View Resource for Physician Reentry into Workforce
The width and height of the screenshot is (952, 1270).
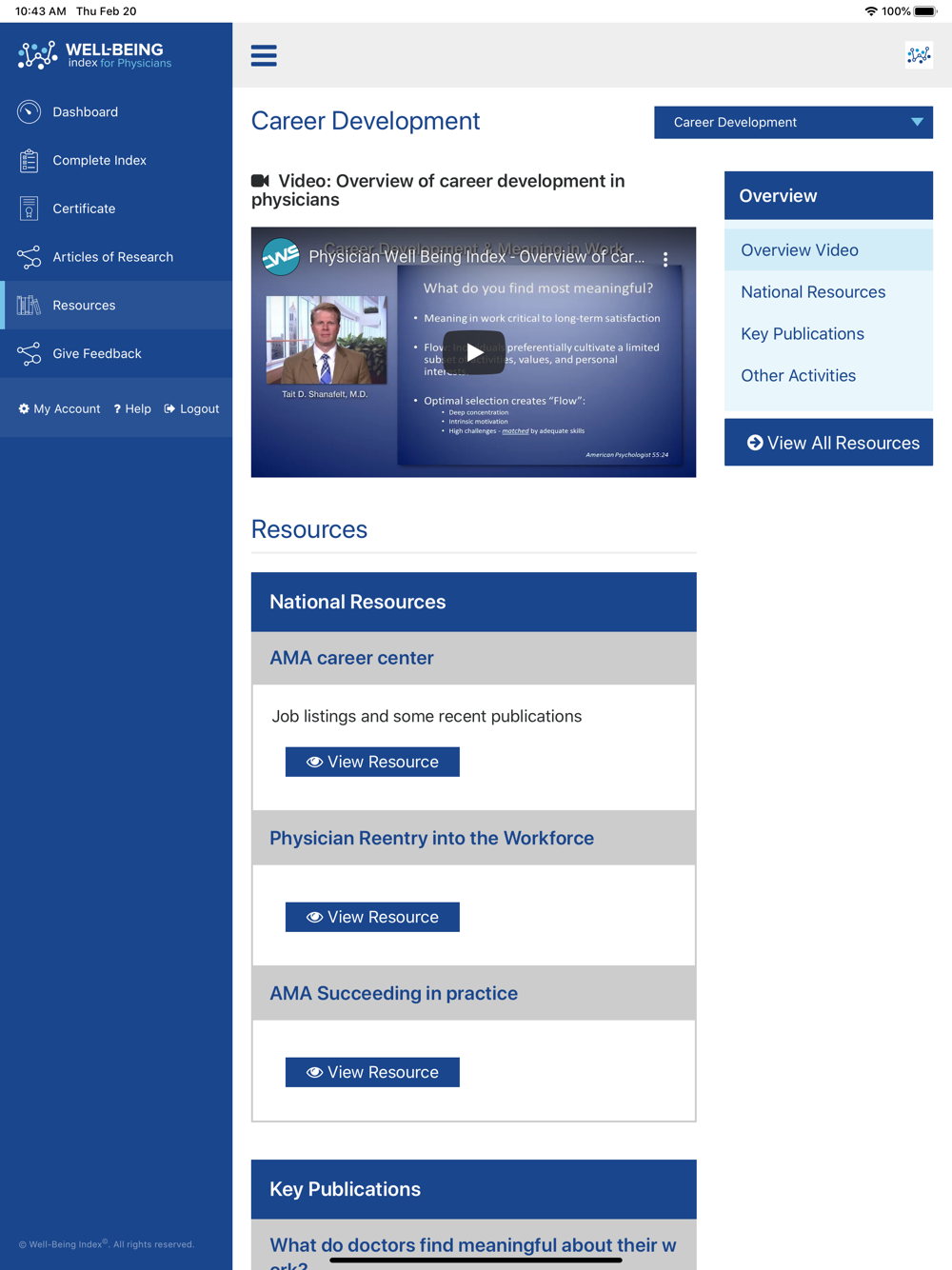tap(372, 917)
